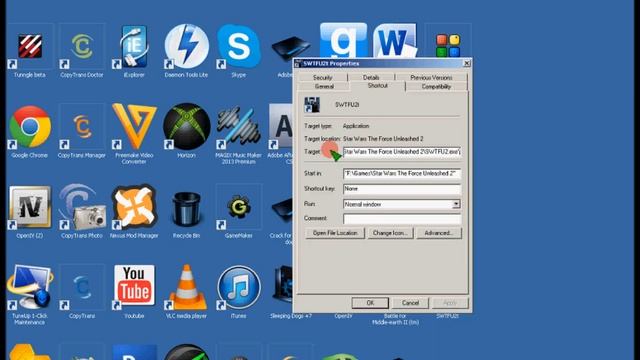
Task: Switch to Previous Versions tab
Action: pos(431,77)
